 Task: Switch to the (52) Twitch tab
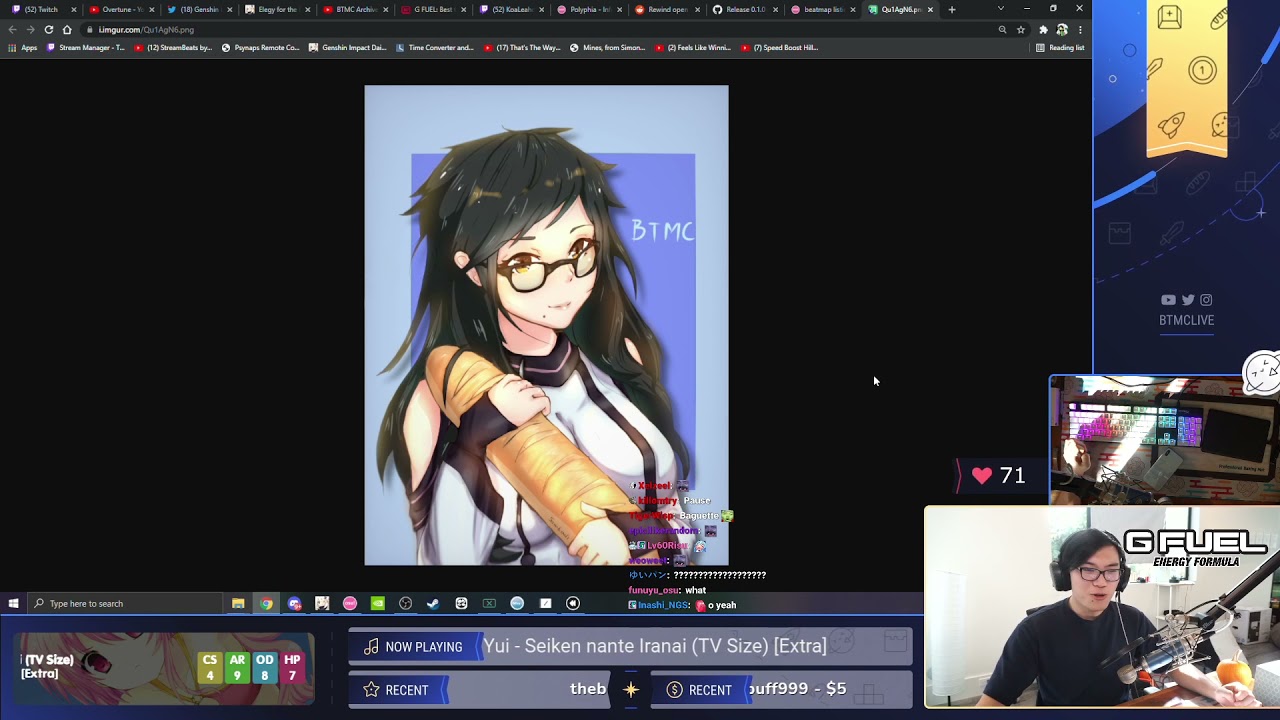coord(40,10)
